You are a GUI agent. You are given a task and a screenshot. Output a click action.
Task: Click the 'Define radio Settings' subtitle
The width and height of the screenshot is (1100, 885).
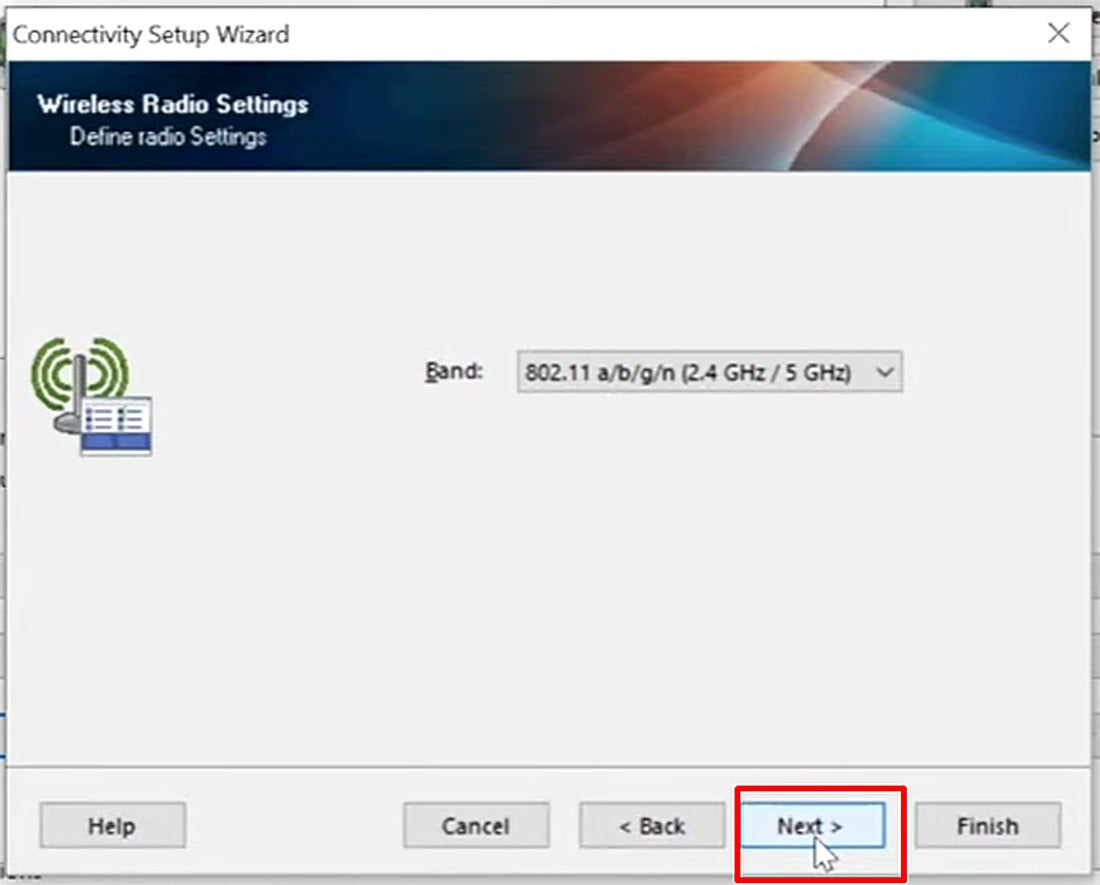pyautogui.click(x=168, y=136)
